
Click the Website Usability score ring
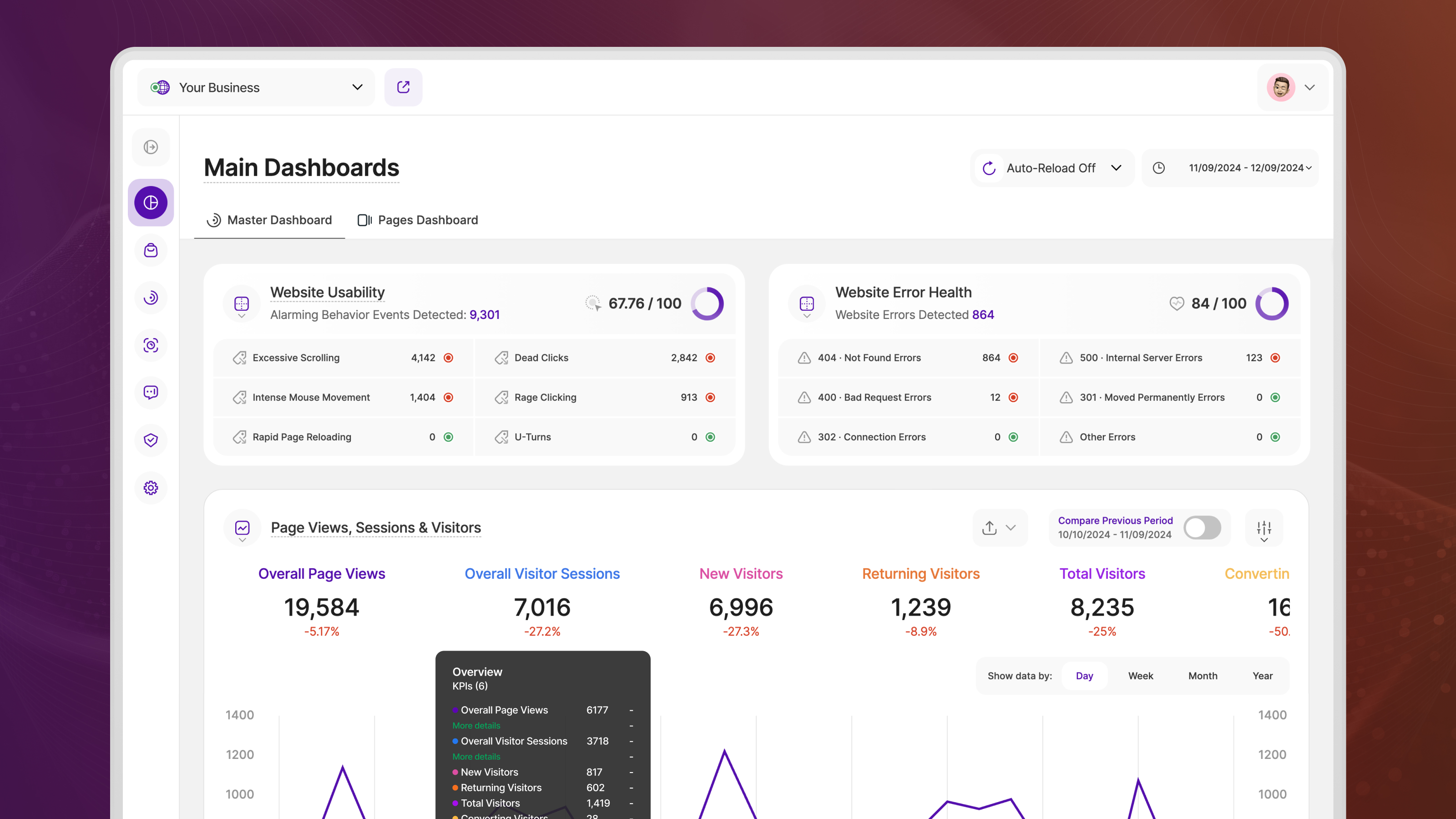tap(707, 303)
